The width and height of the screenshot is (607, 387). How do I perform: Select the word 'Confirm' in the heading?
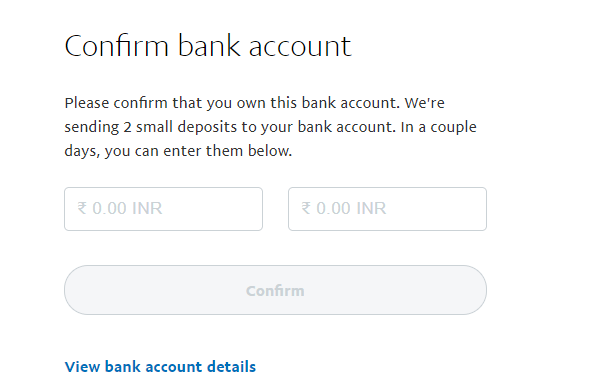tap(117, 46)
